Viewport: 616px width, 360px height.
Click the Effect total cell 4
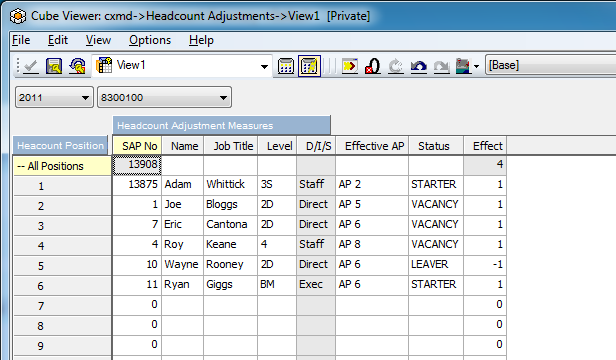pos(485,165)
